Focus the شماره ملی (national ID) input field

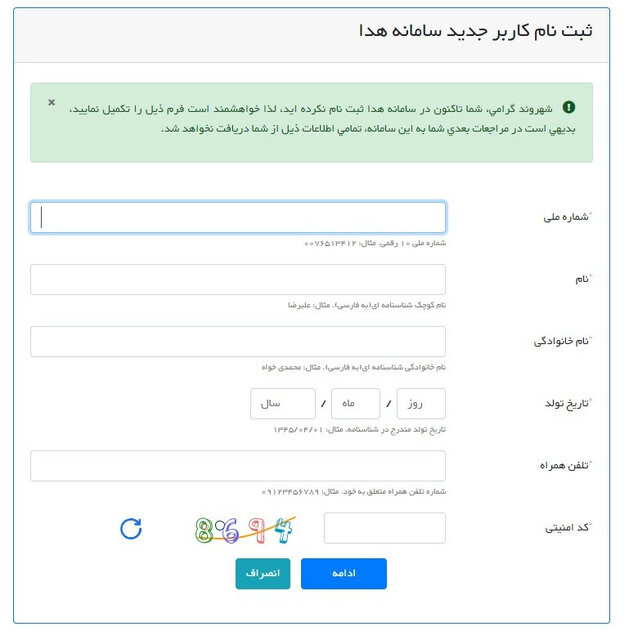[238, 218]
